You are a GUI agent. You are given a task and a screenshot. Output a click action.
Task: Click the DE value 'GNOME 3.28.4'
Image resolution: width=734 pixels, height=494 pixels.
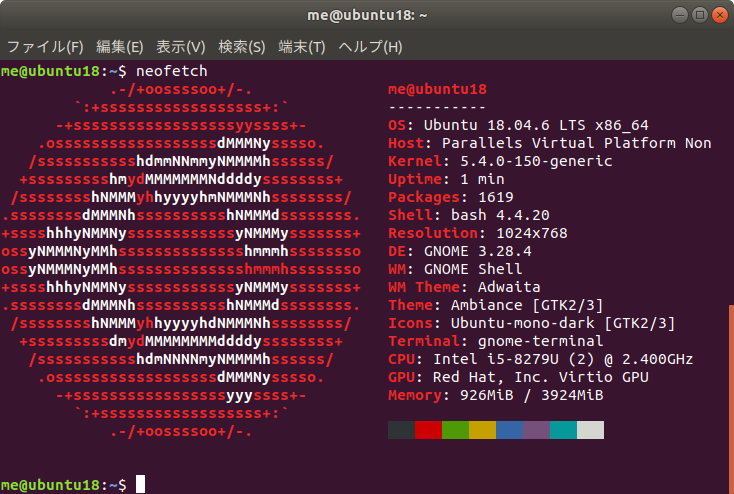tap(477, 251)
